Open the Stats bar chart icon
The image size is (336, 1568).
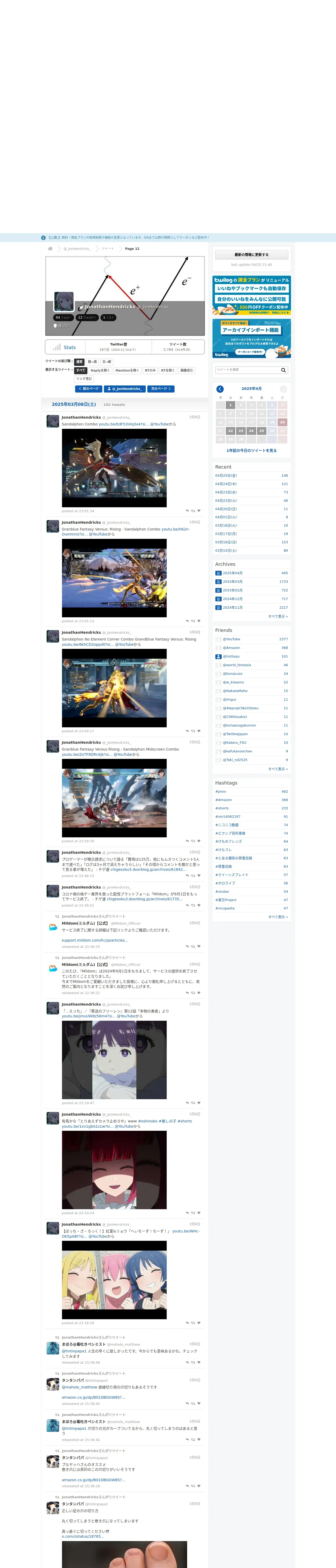click(57, 347)
